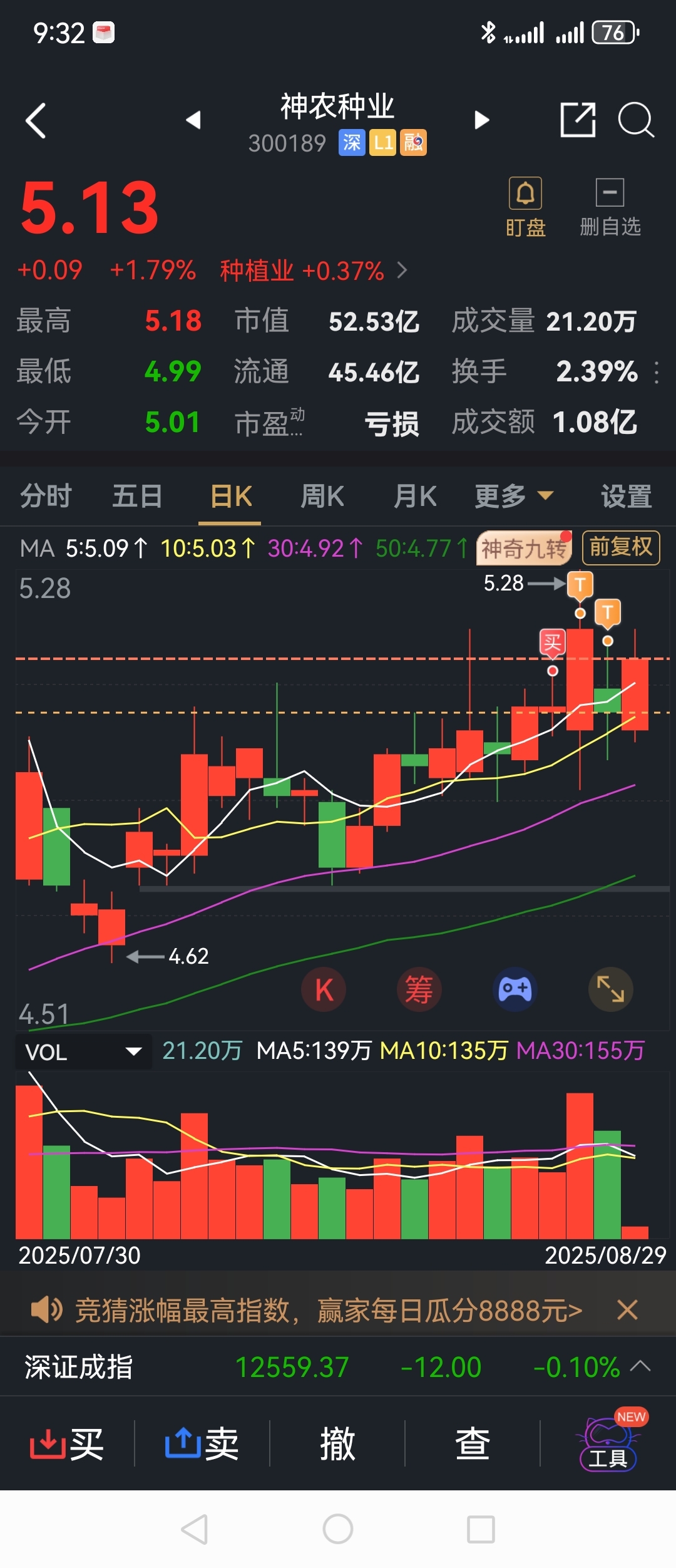
Task: Tap the 4.62 low price label
Action: 188,956
